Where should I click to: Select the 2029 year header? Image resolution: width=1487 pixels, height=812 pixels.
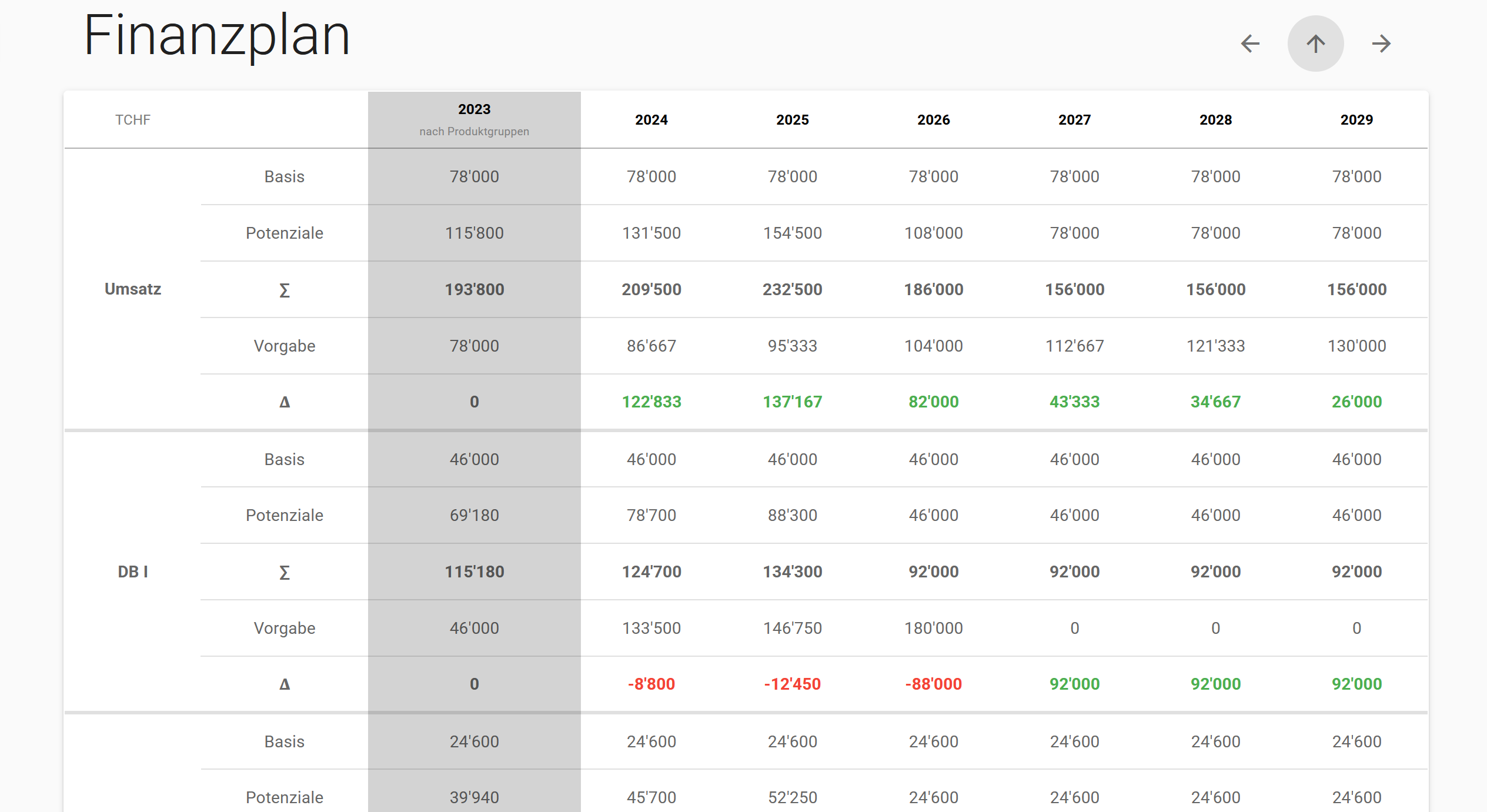(1356, 120)
